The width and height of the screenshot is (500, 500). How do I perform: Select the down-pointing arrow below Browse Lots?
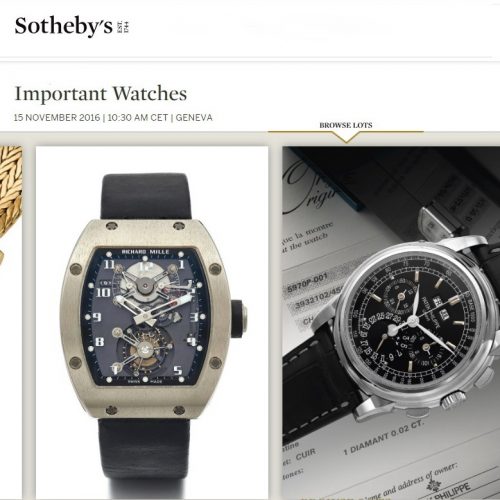(x=346, y=138)
